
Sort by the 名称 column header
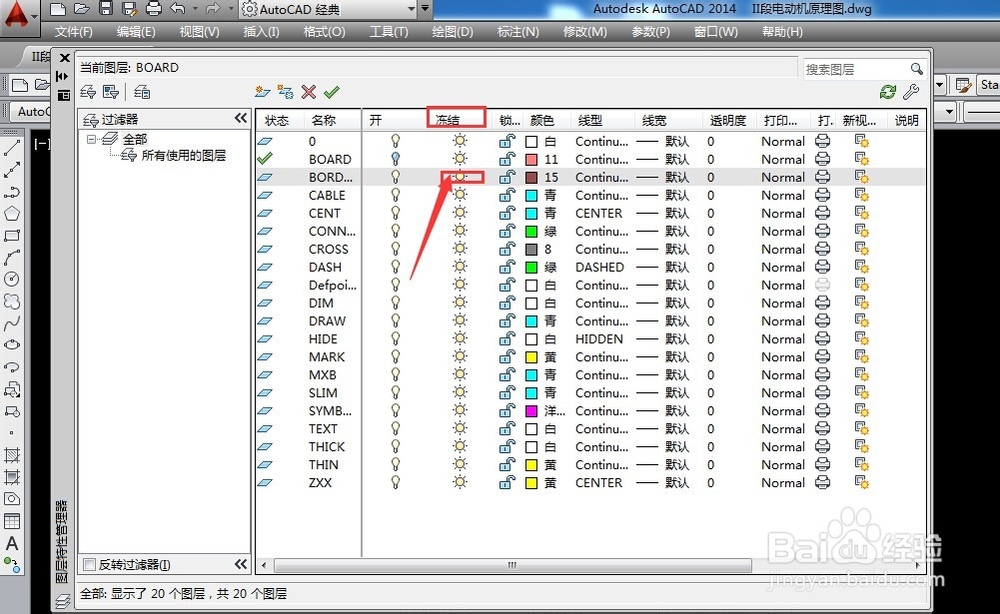[x=323, y=121]
